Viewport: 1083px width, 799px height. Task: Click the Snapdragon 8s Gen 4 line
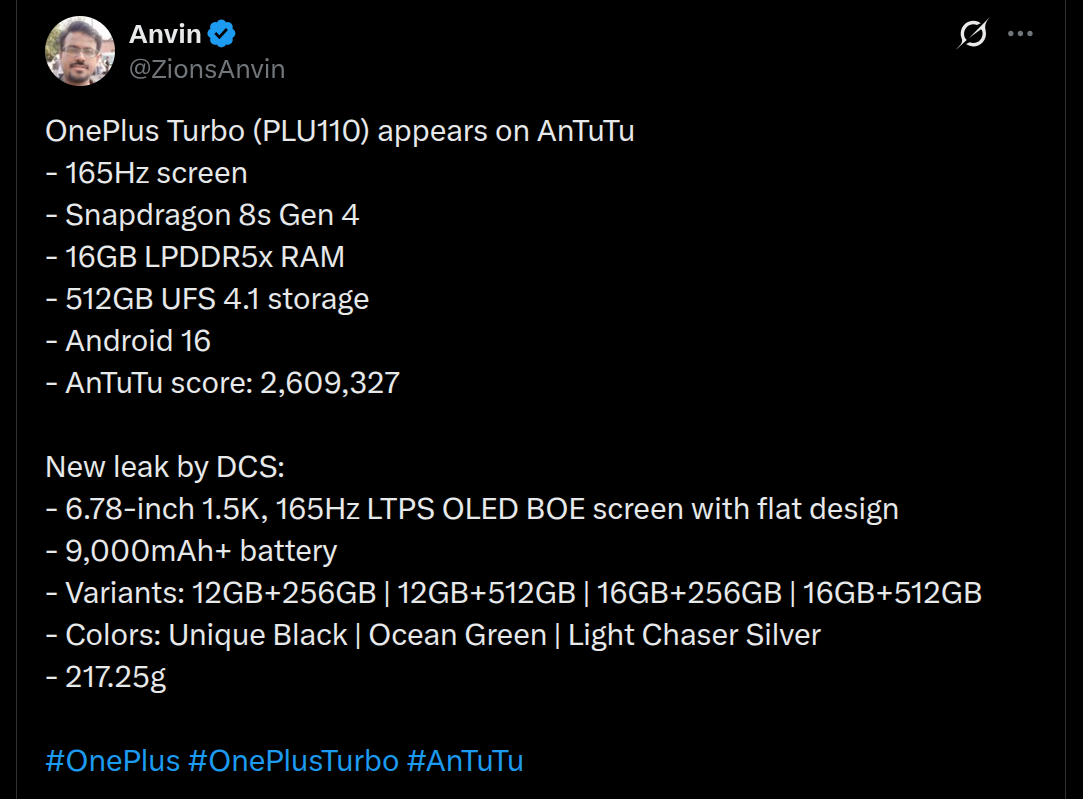point(202,215)
